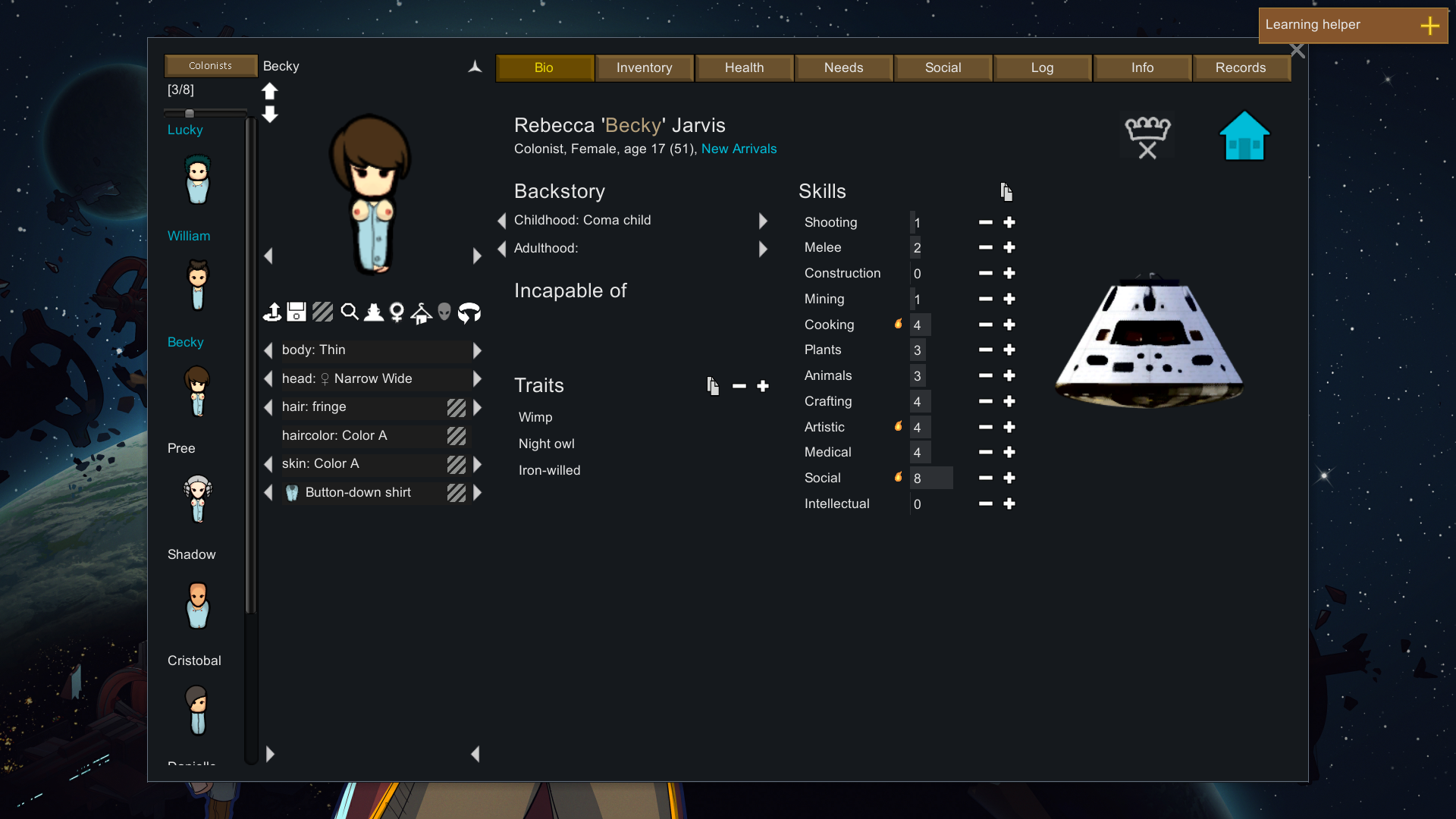Decrease Melee skill with its minus
This screenshot has width=1456, height=819.
(986, 248)
